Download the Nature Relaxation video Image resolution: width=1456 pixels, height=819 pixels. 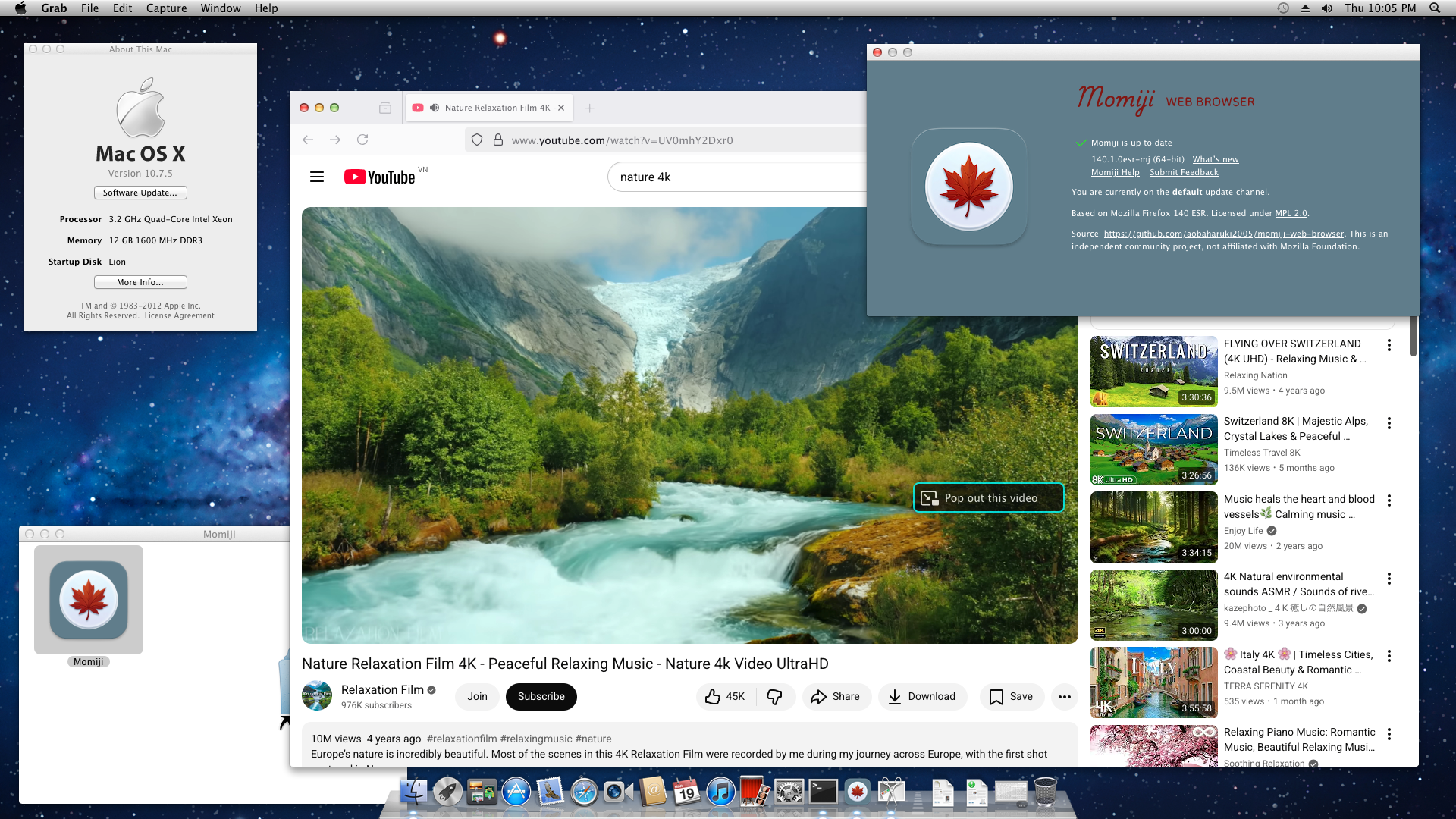(922, 697)
